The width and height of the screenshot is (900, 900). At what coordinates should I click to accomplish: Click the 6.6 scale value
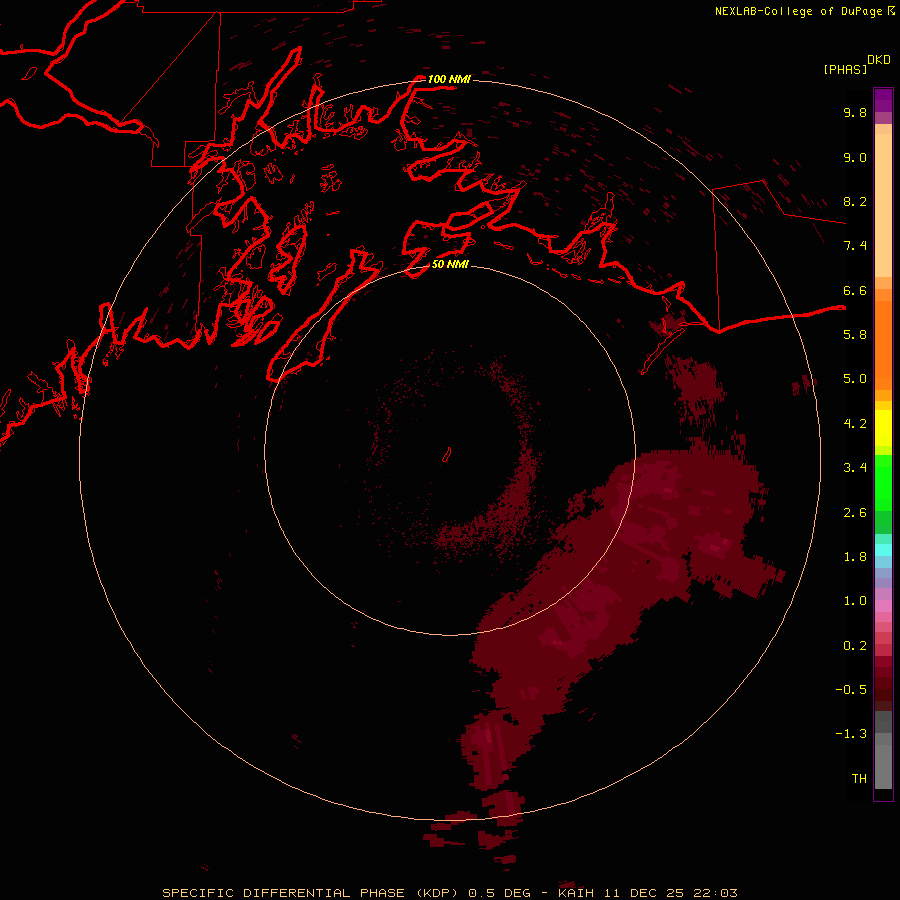[x=855, y=290]
